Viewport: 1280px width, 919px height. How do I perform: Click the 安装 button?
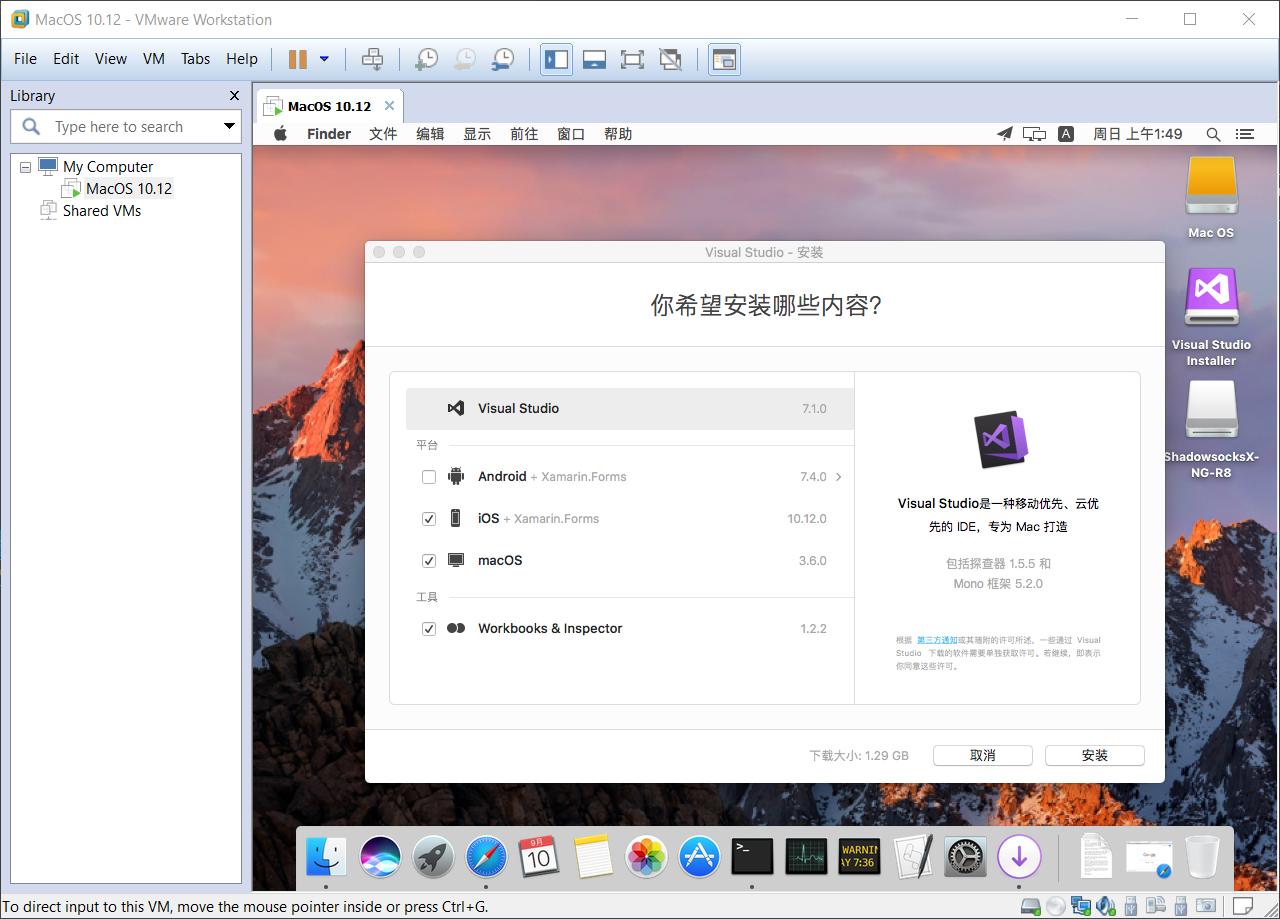click(1095, 756)
